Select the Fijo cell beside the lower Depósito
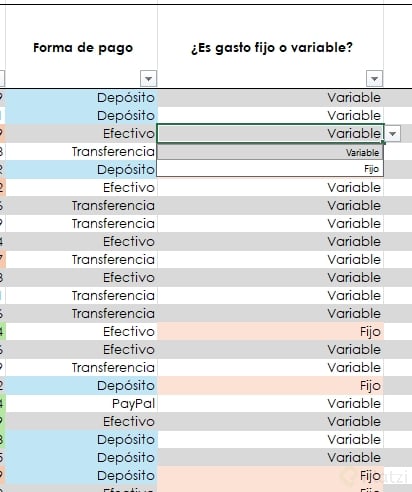412x492 pixels. [x=270, y=386]
